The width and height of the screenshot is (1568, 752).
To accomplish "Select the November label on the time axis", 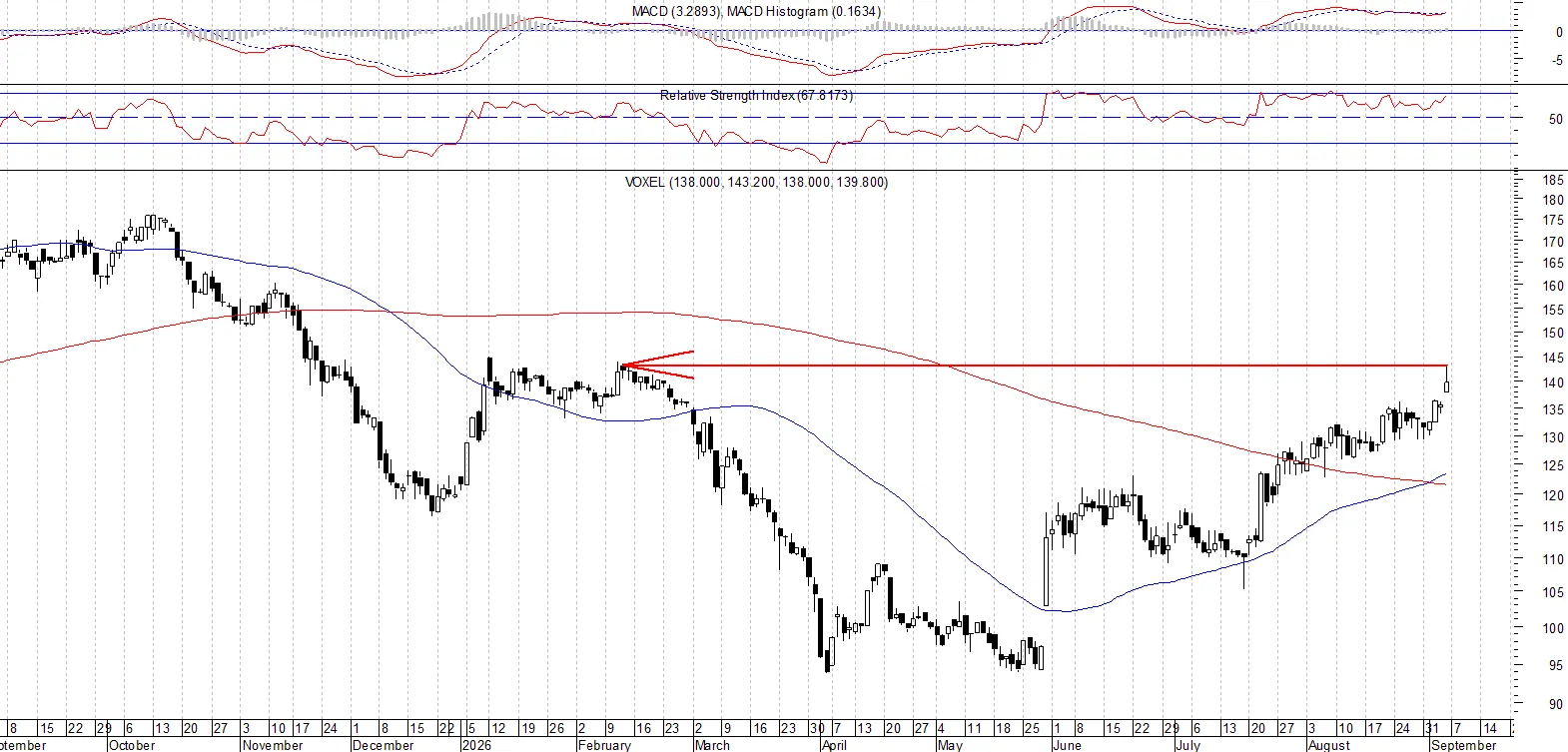I will (273, 745).
